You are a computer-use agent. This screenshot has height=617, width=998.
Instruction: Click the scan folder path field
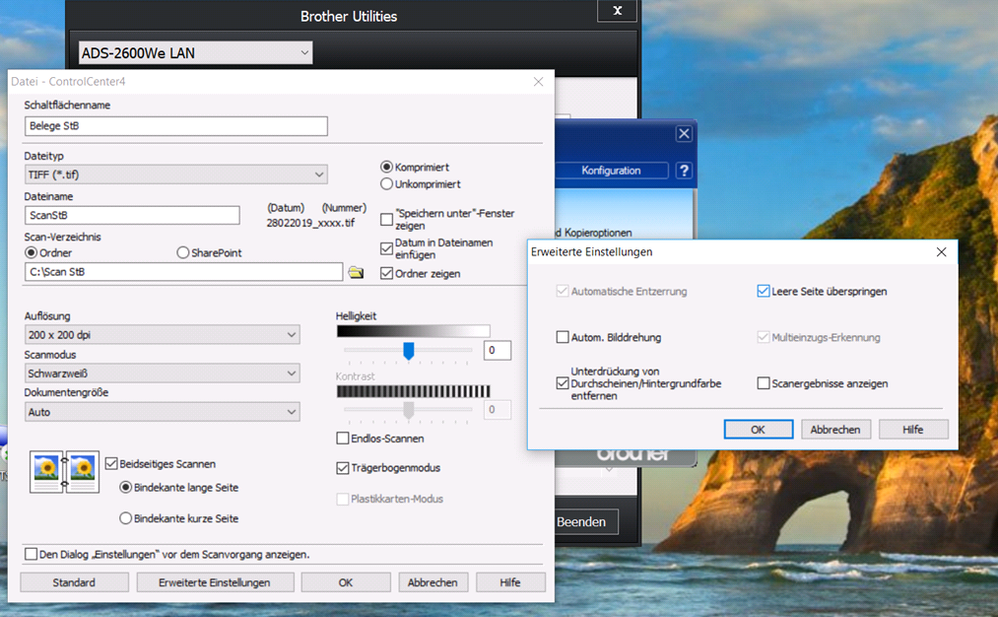click(x=183, y=272)
